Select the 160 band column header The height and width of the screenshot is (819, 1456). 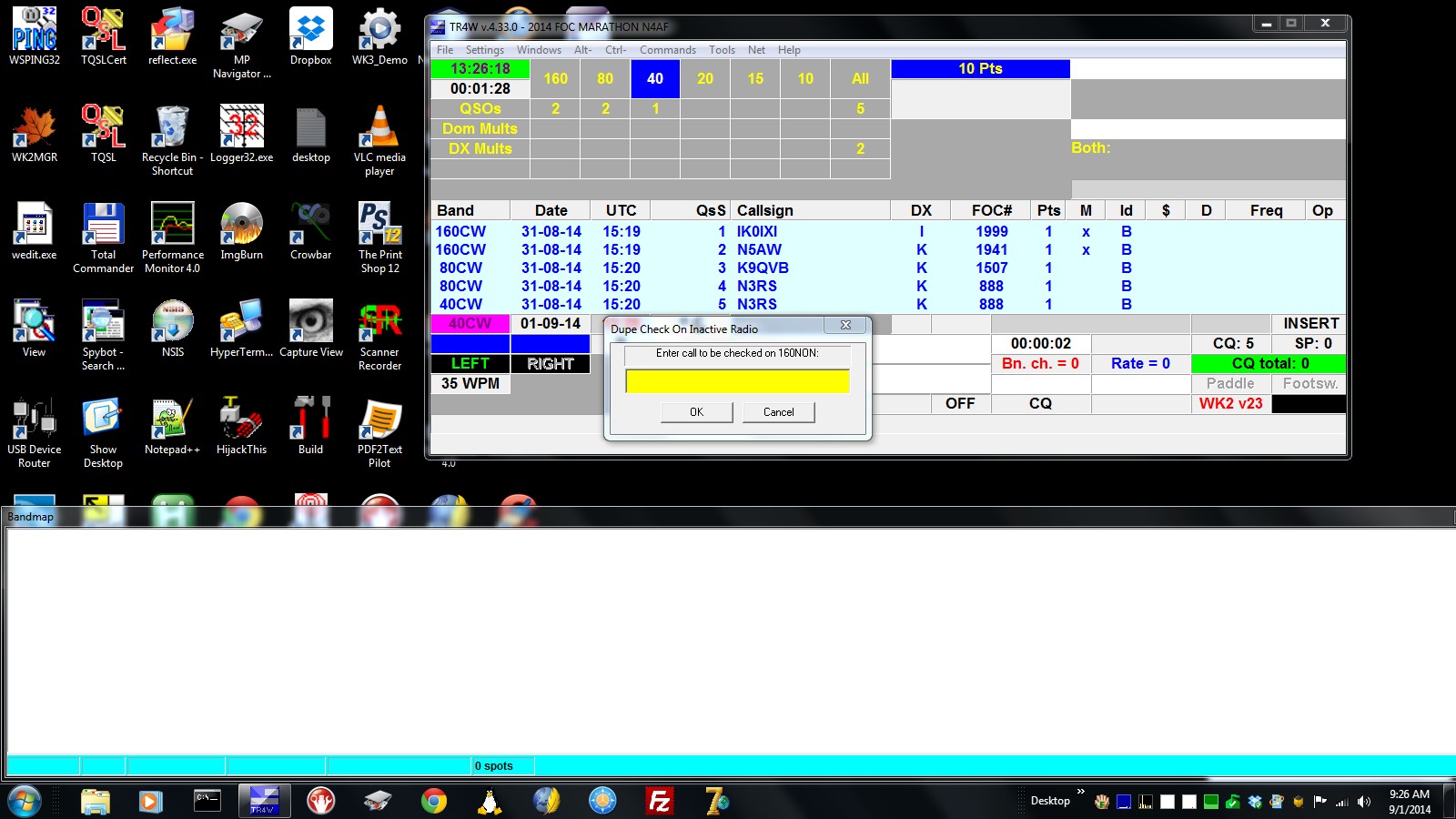tap(555, 79)
